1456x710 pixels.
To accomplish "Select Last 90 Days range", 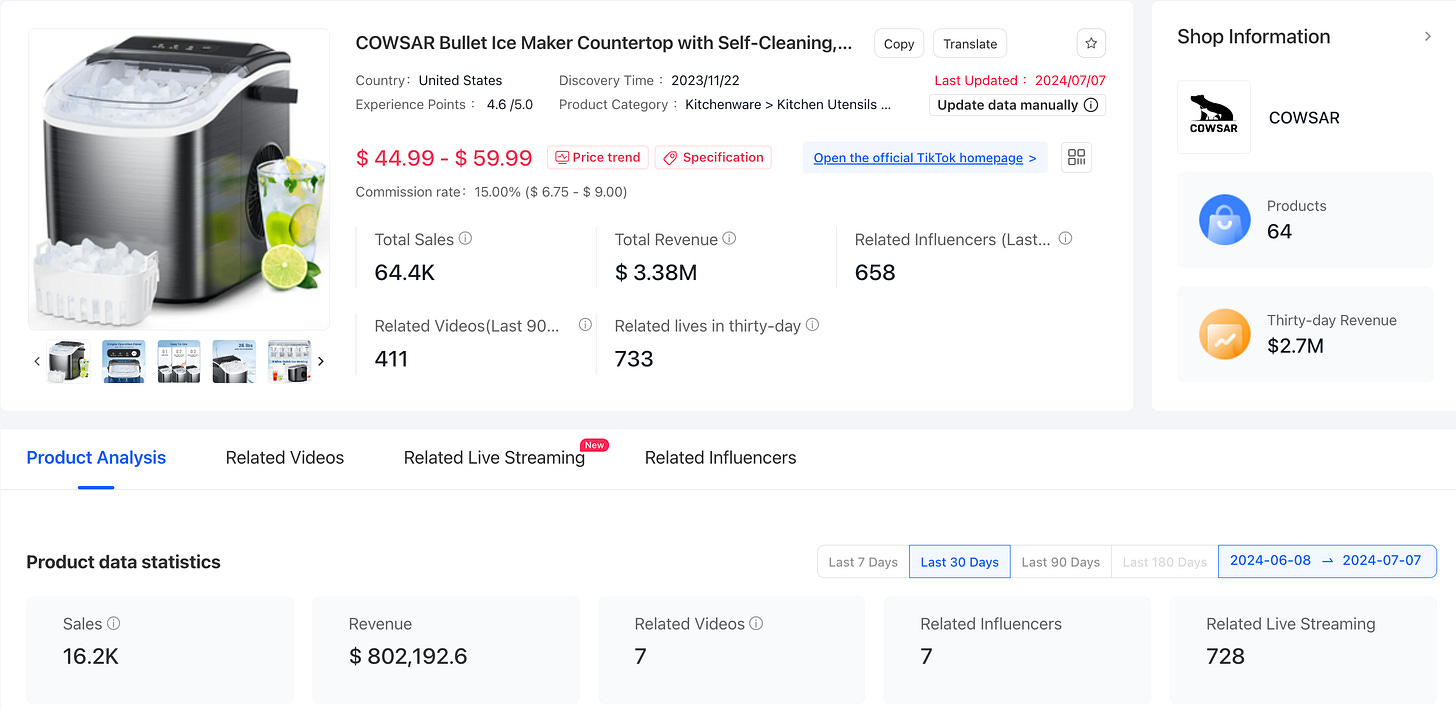I will [1061, 562].
